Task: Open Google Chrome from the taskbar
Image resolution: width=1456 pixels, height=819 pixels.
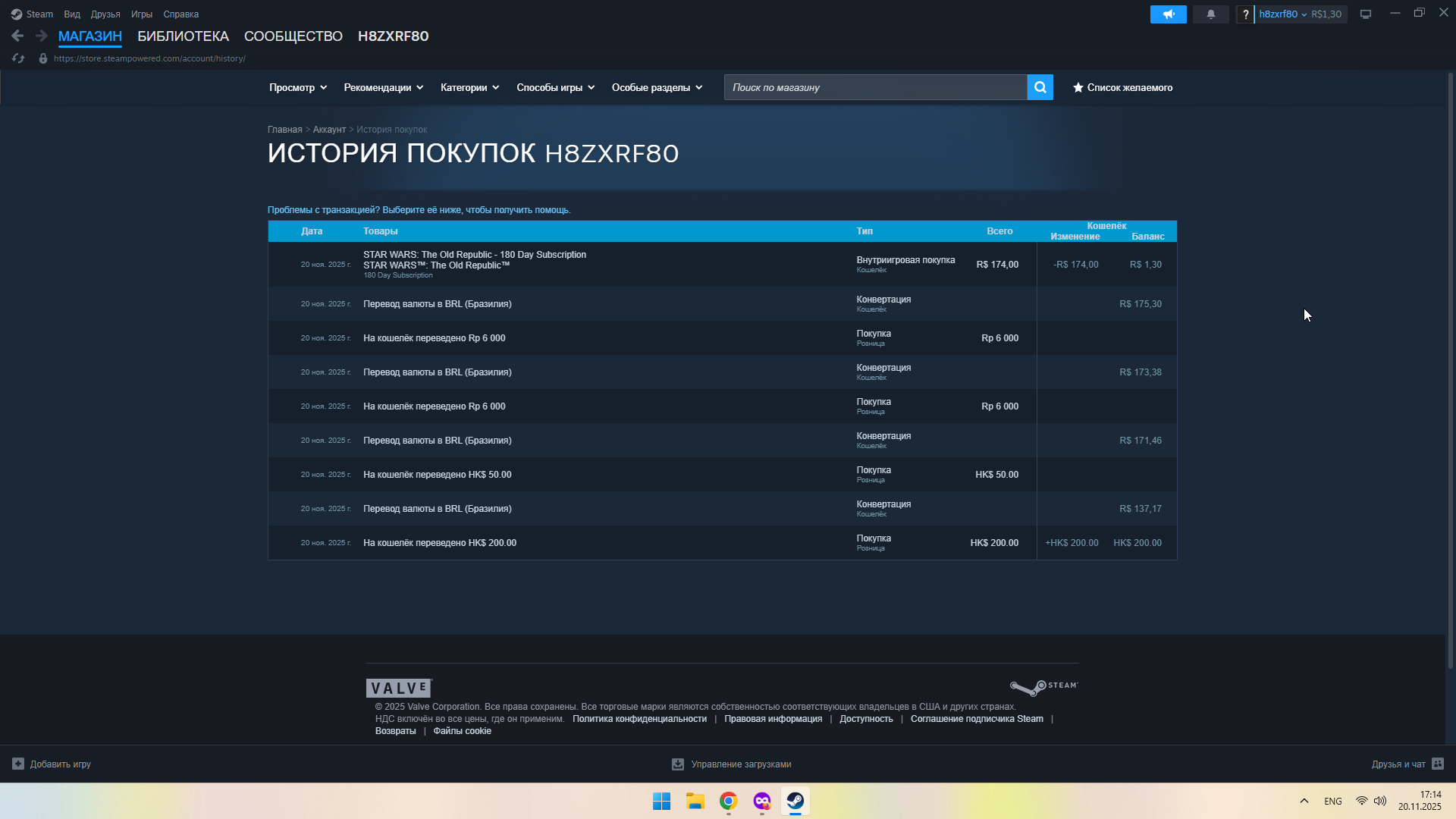Action: click(x=728, y=801)
